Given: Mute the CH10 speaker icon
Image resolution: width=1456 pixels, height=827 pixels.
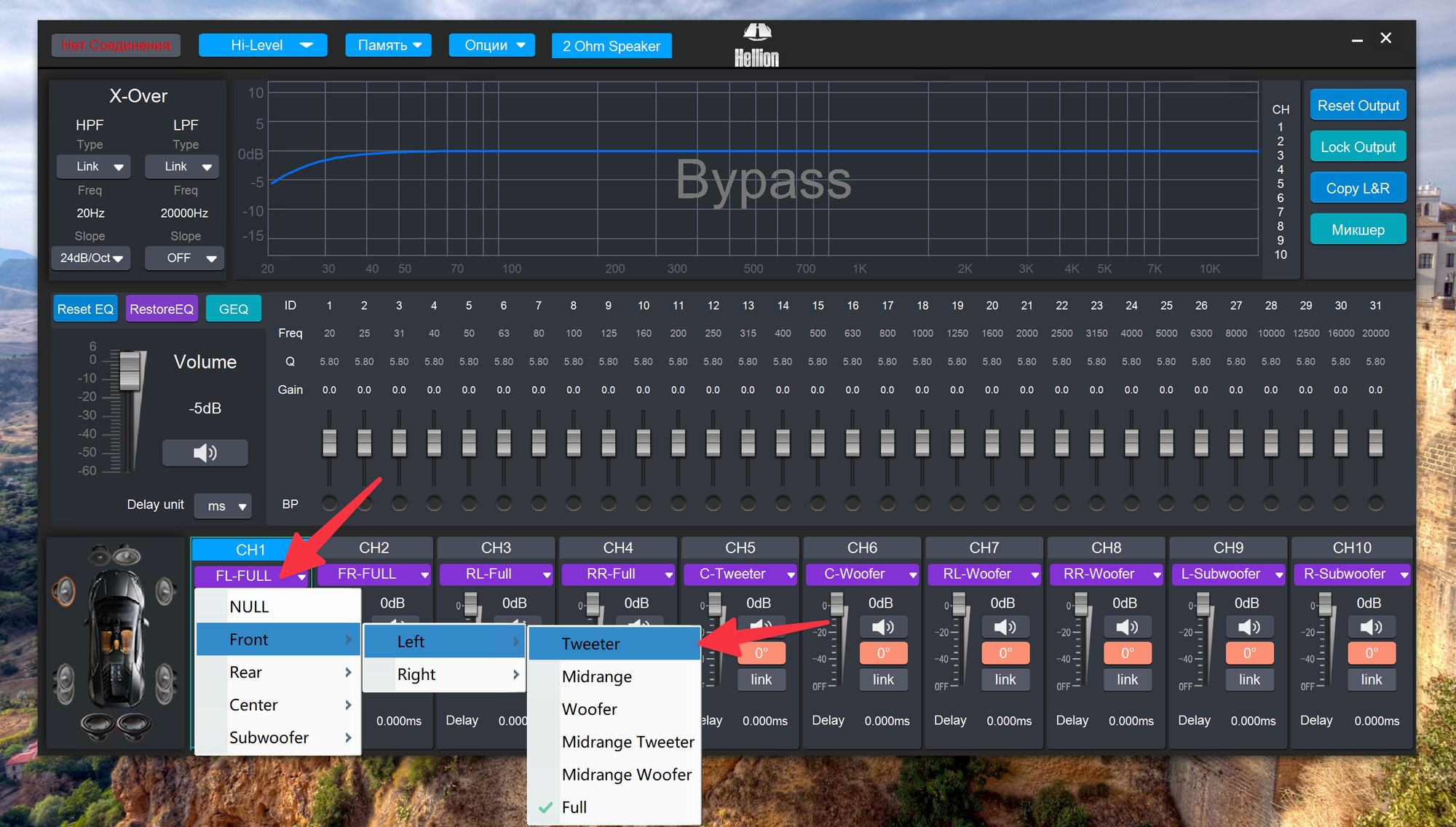Looking at the screenshot, I should tap(1371, 627).
